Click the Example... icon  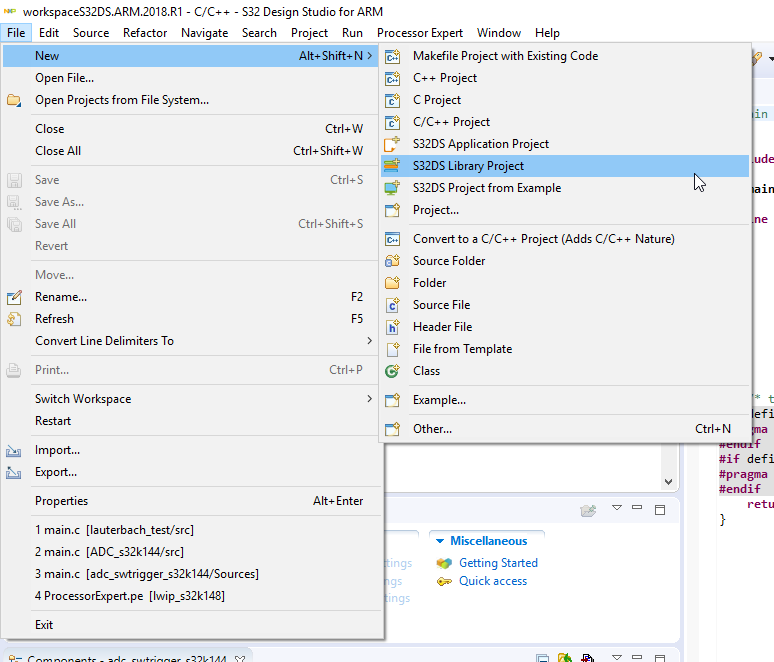coord(392,400)
